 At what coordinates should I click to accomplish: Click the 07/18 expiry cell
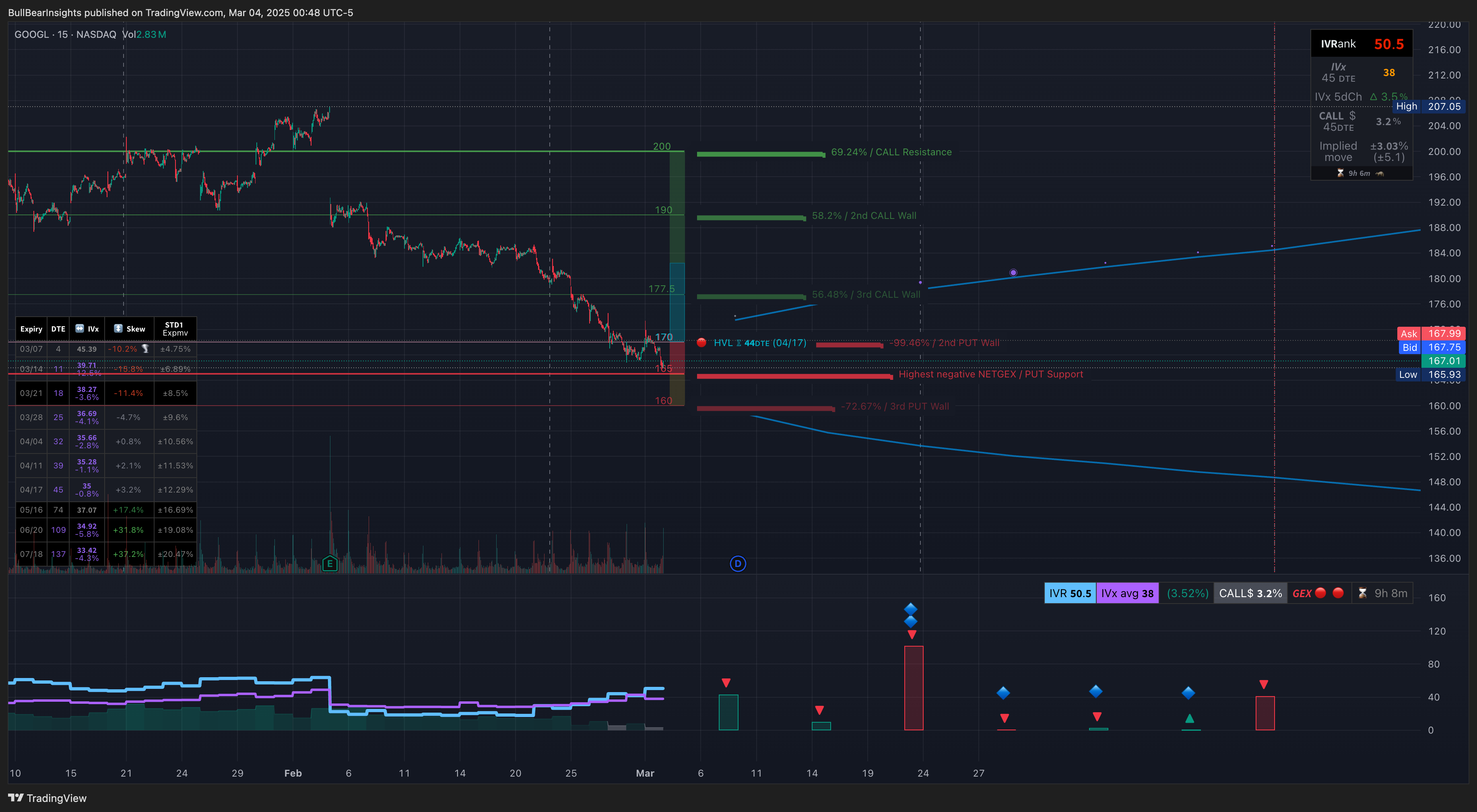[x=31, y=554]
